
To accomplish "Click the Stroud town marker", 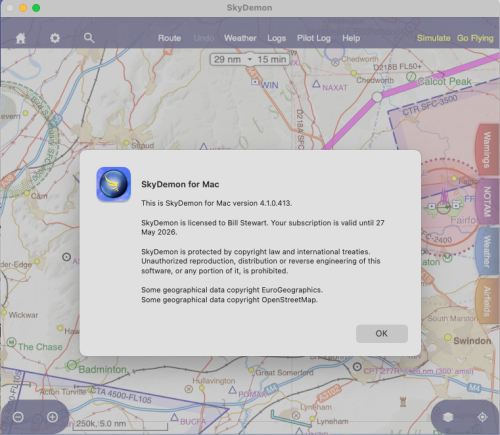I will pyautogui.click(x=127, y=143).
